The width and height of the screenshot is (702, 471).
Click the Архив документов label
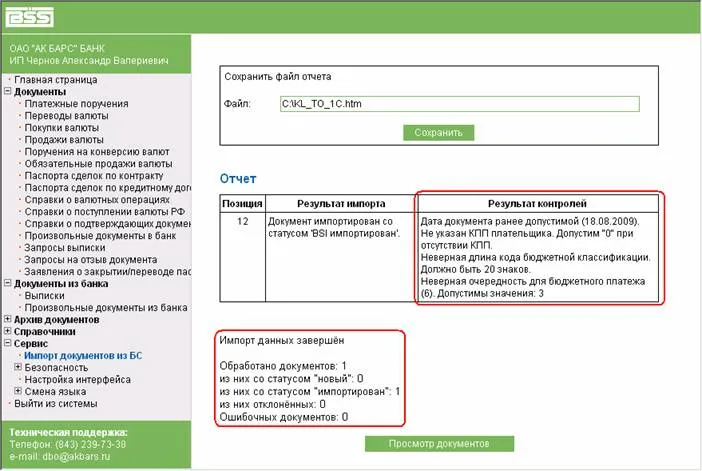[x=56, y=320]
